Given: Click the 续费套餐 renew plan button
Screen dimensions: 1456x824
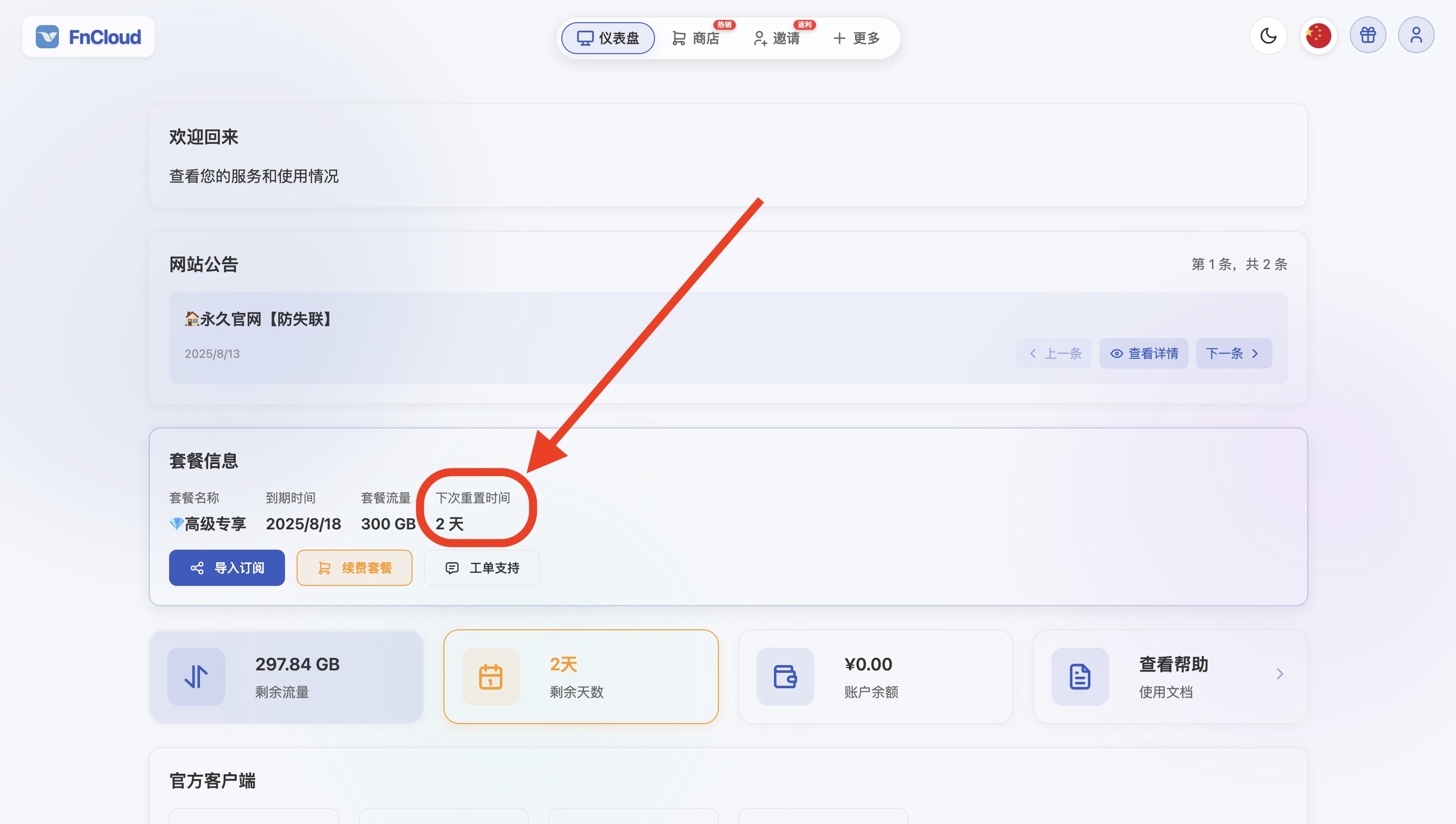Looking at the screenshot, I should coord(354,568).
